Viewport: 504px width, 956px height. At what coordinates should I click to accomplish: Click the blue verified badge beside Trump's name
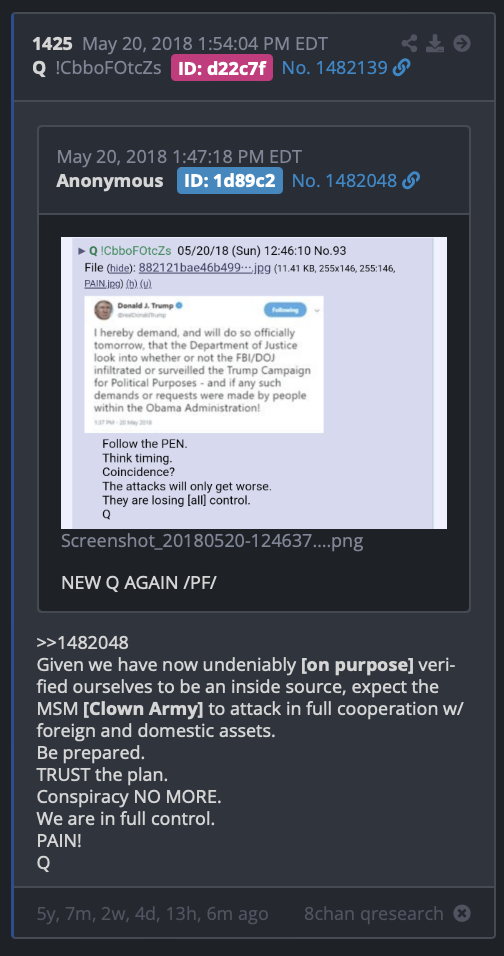(180, 305)
